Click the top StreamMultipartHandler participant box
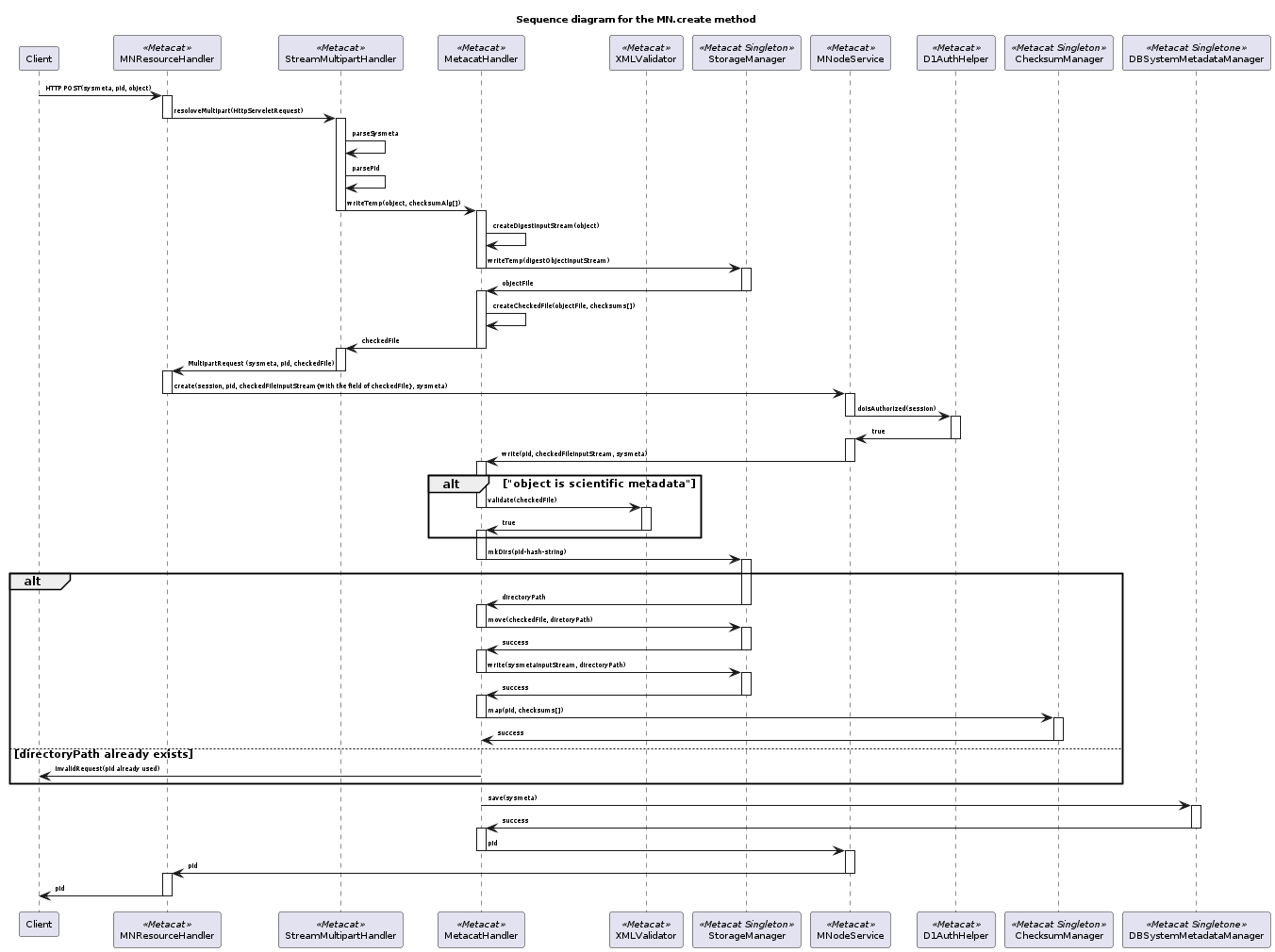The height and width of the screenshot is (952, 1275). pyautogui.click(x=340, y=54)
